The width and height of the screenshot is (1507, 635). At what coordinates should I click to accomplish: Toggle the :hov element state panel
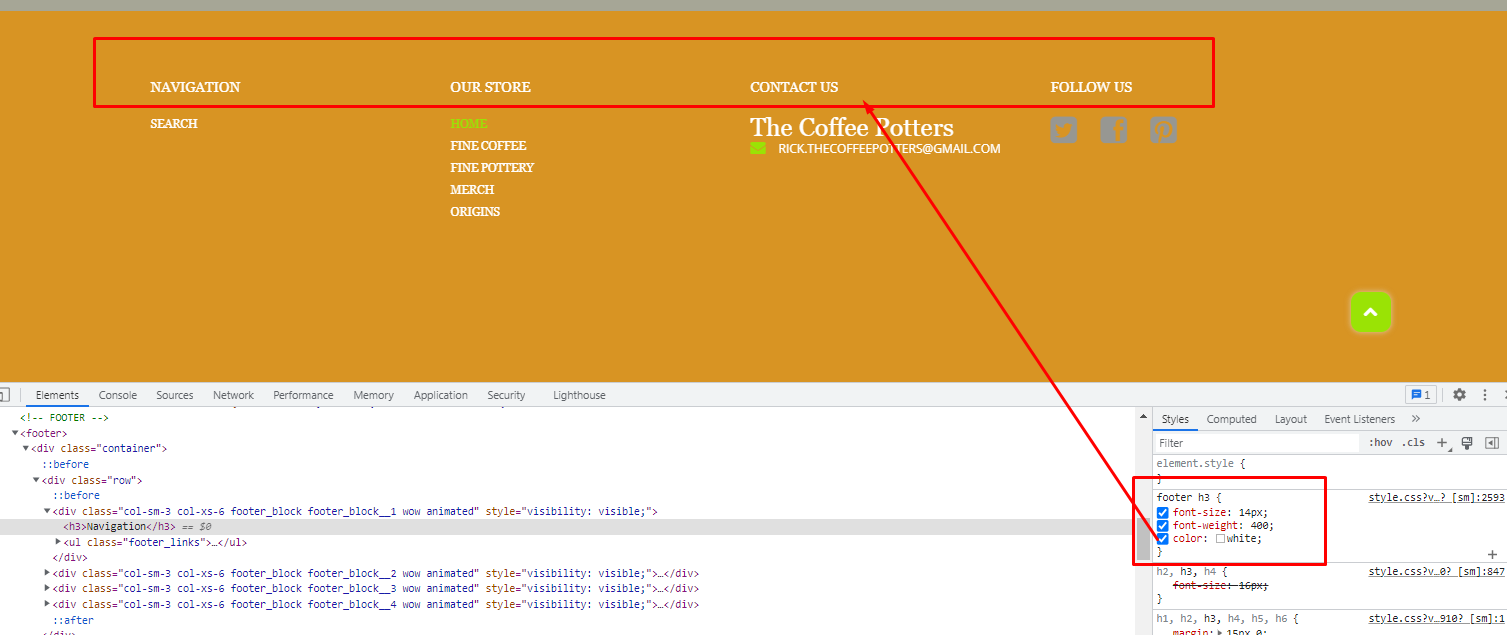1381,443
